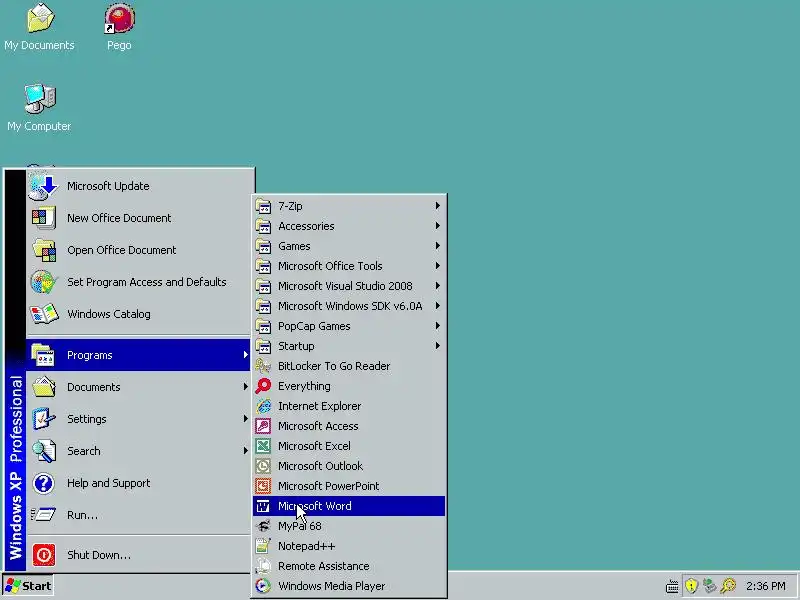This screenshot has width=800, height=600.
Task: Expand the Settings submenu arrow
Action: click(245, 419)
